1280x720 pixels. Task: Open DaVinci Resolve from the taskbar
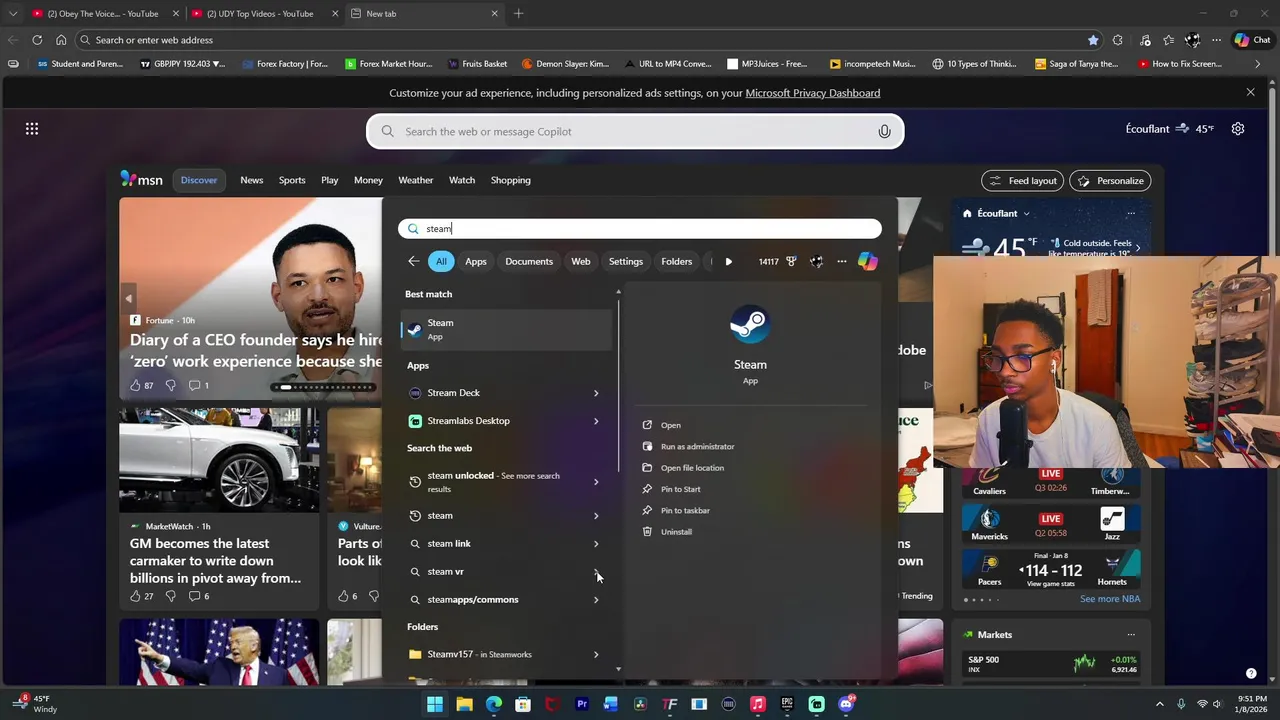click(x=640, y=704)
